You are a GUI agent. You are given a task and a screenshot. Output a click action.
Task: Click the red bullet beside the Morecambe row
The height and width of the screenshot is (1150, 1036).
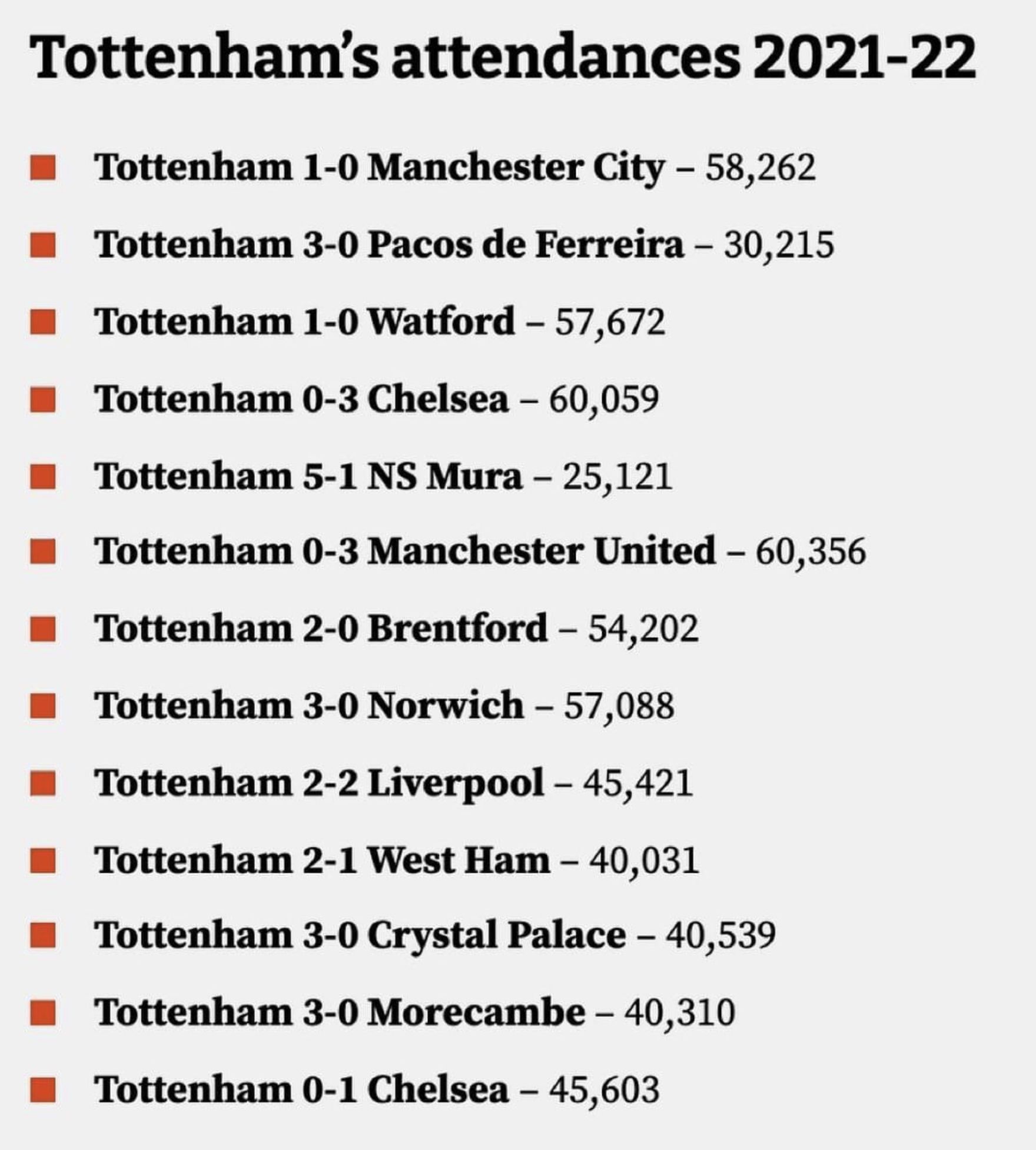43,1013
